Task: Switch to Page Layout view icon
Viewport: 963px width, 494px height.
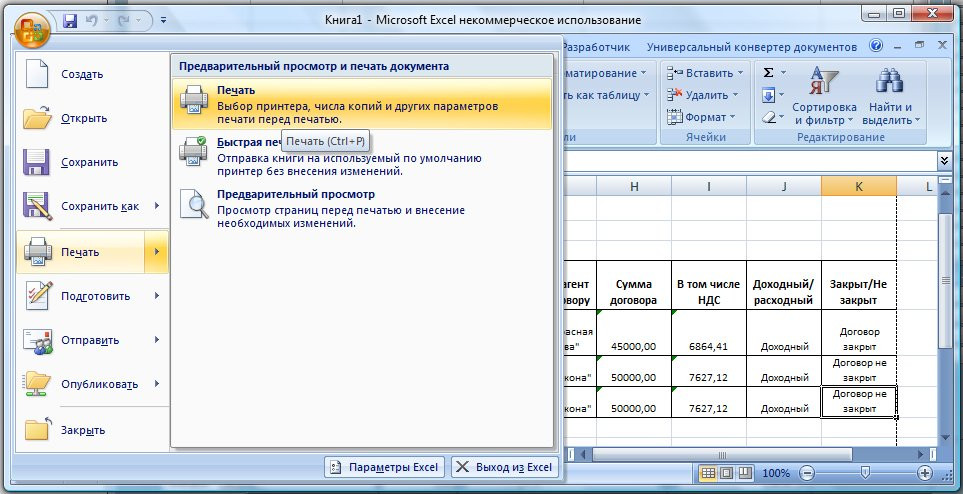Action: tap(727, 473)
